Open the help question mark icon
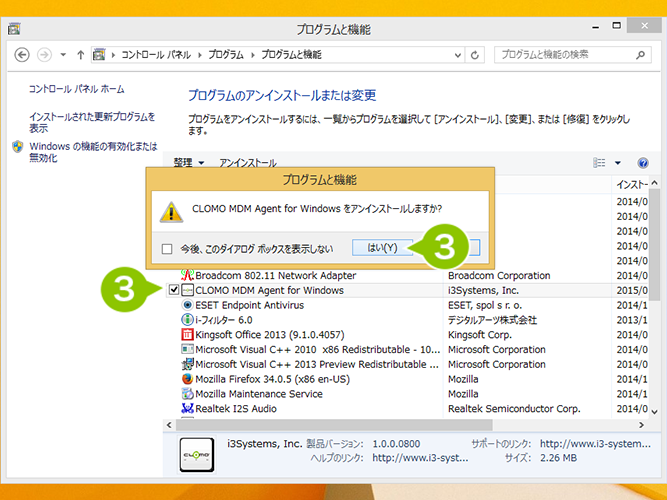Image resolution: width=667 pixels, height=500 pixels. point(643,163)
